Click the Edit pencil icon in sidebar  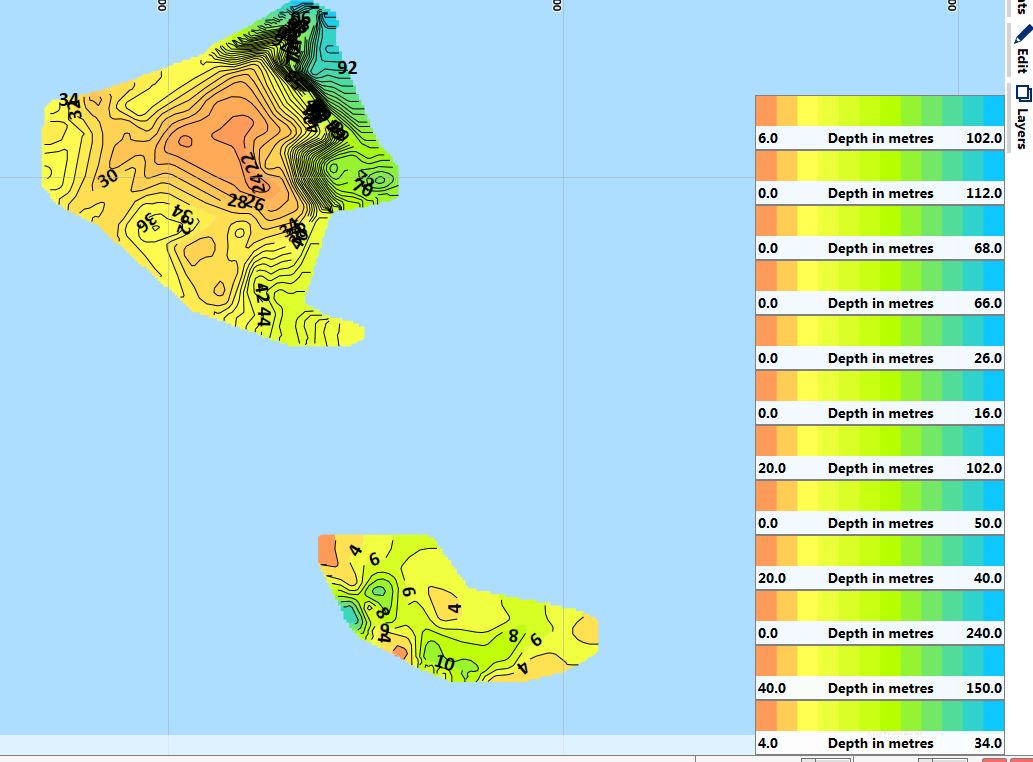tap(1022, 36)
